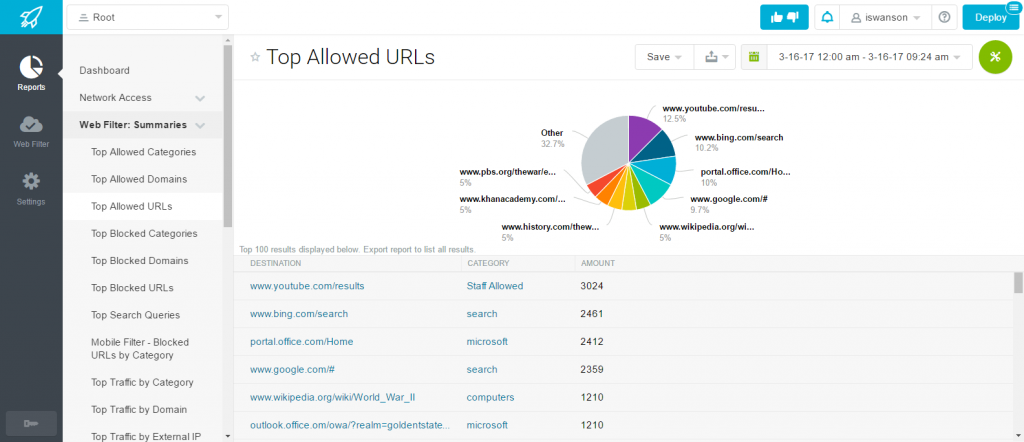This screenshot has height=442, width=1024.
Task: Click the results table scrollbar
Action: pos(1018,283)
